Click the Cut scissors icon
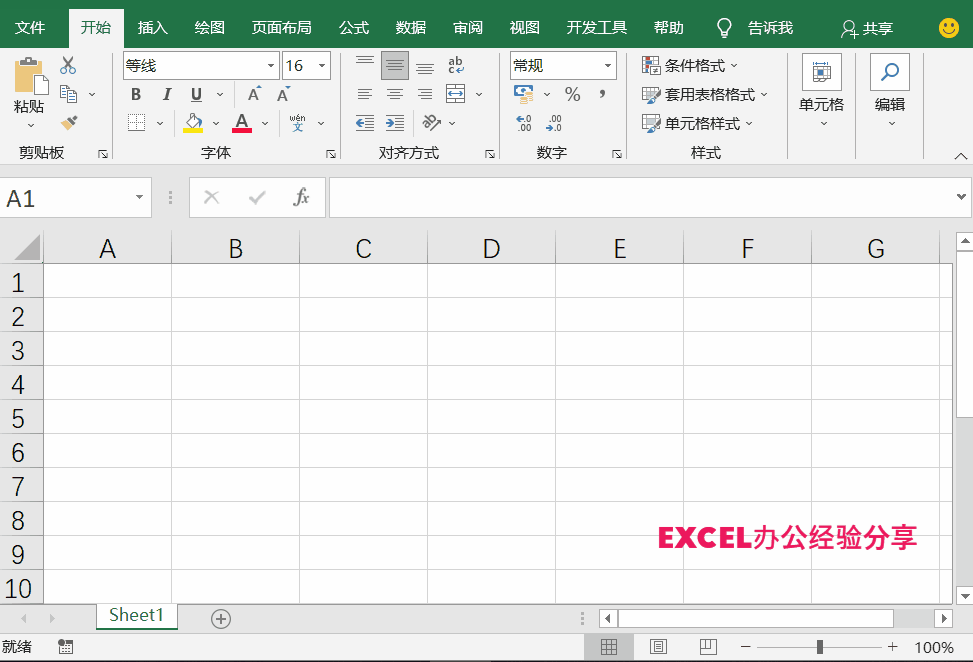Image resolution: width=973 pixels, height=662 pixels. coord(68,63)
